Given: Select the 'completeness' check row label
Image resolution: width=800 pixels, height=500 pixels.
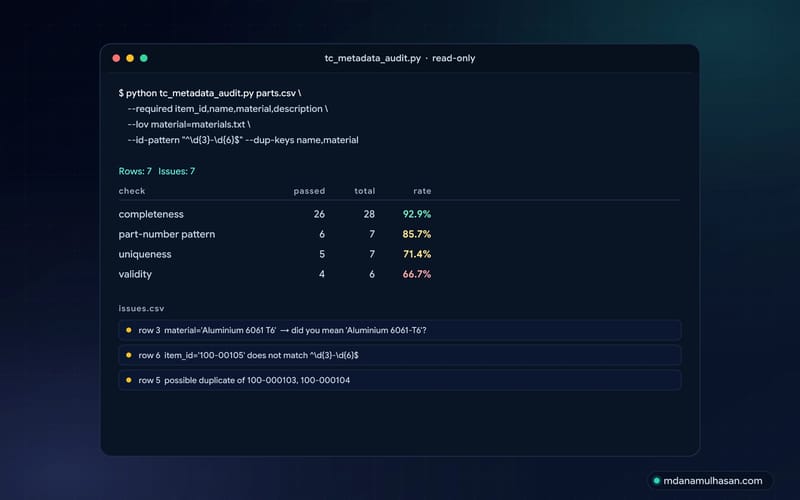Looking at the screenshot, I should 151,214.
